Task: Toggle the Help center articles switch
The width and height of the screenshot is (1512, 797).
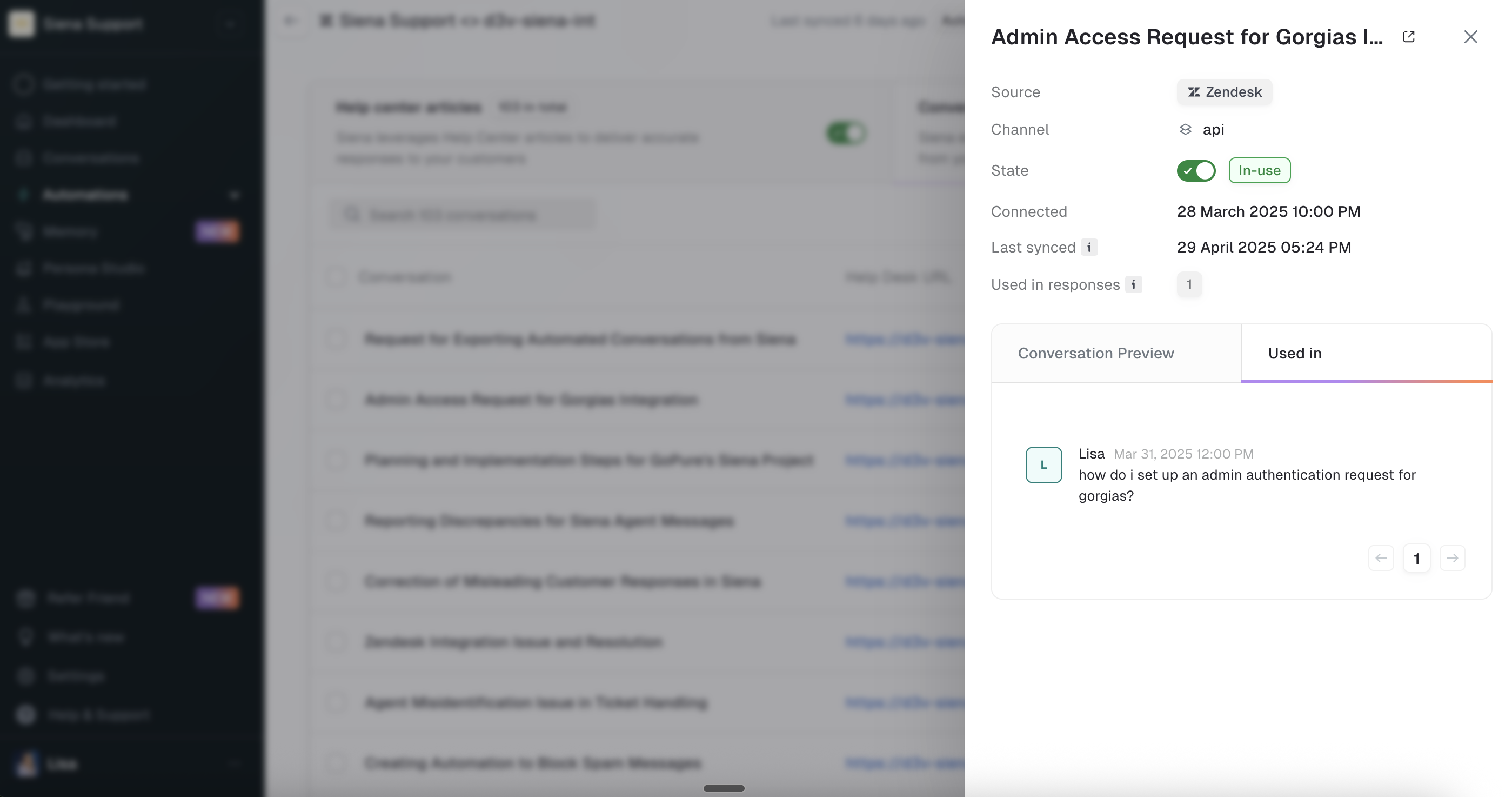Action: point(846,134)
